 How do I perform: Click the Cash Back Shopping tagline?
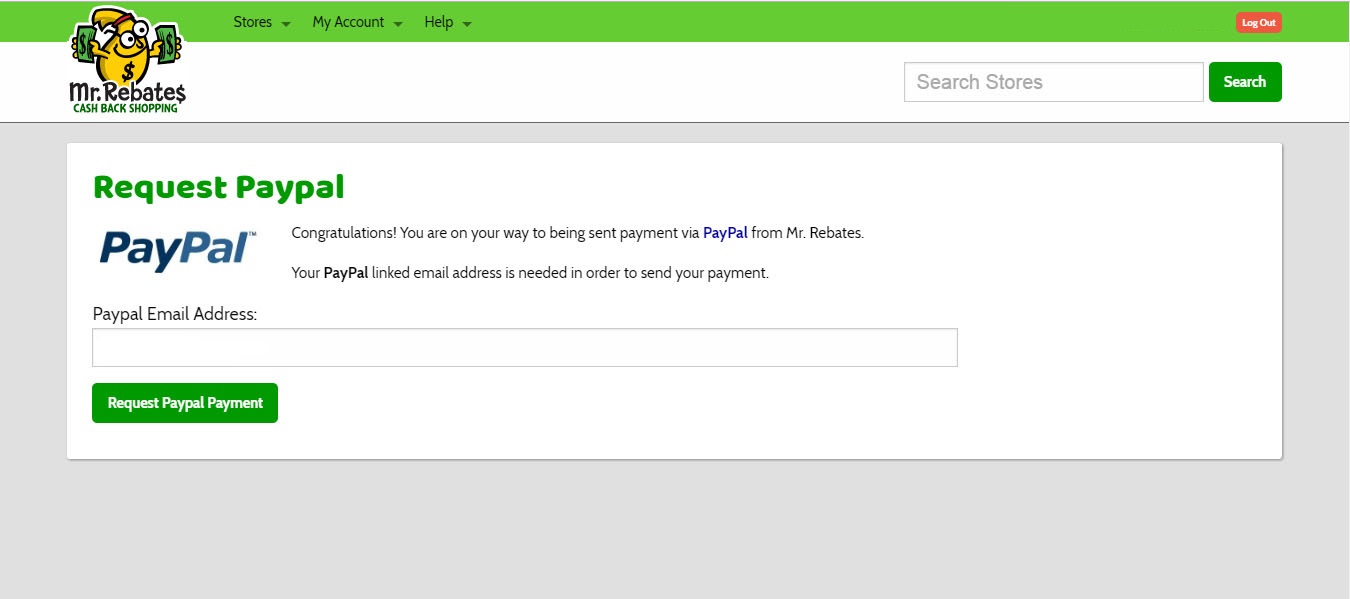pos(125,108)
